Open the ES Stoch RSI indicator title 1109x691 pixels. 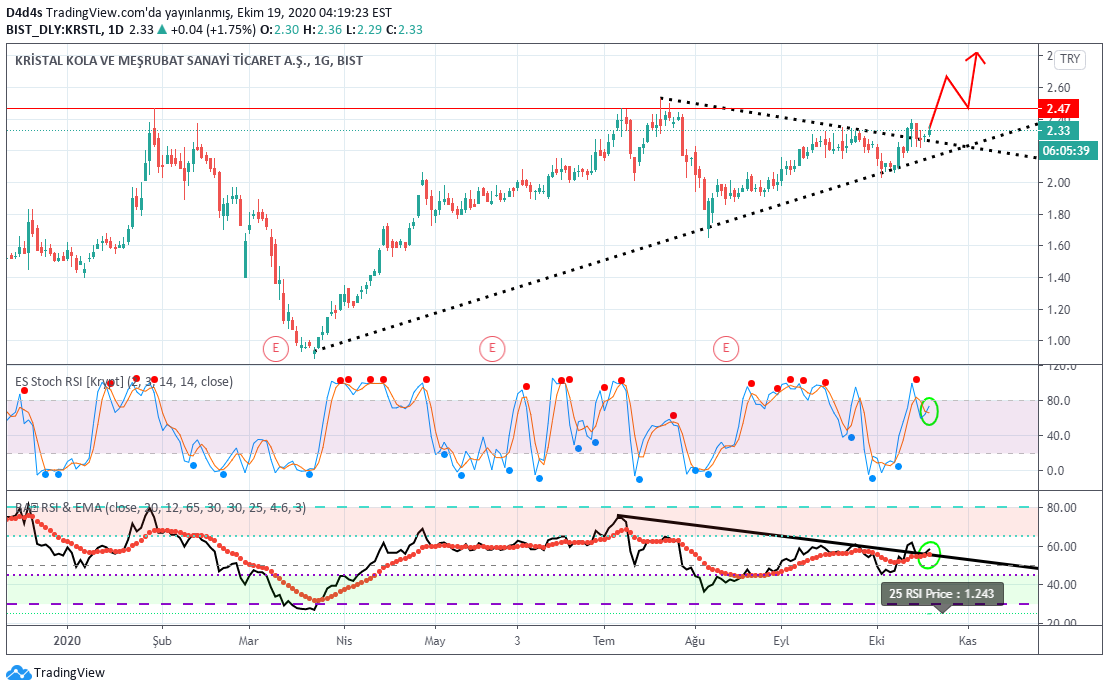pyautogui.click(x=124, y=382)
